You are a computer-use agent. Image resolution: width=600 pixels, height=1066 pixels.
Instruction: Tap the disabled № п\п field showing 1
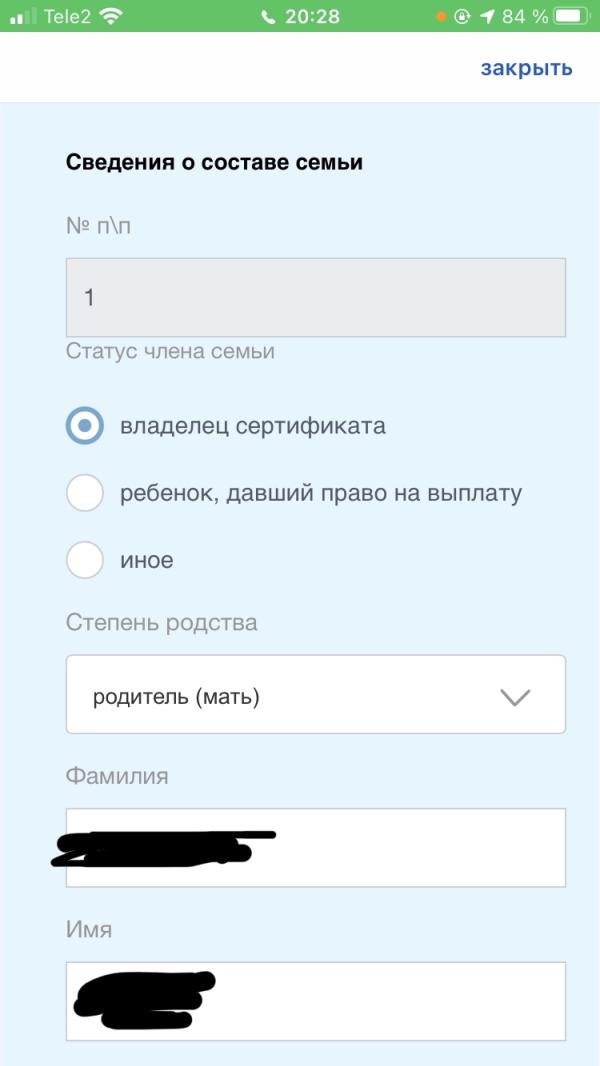pos(316,296)
